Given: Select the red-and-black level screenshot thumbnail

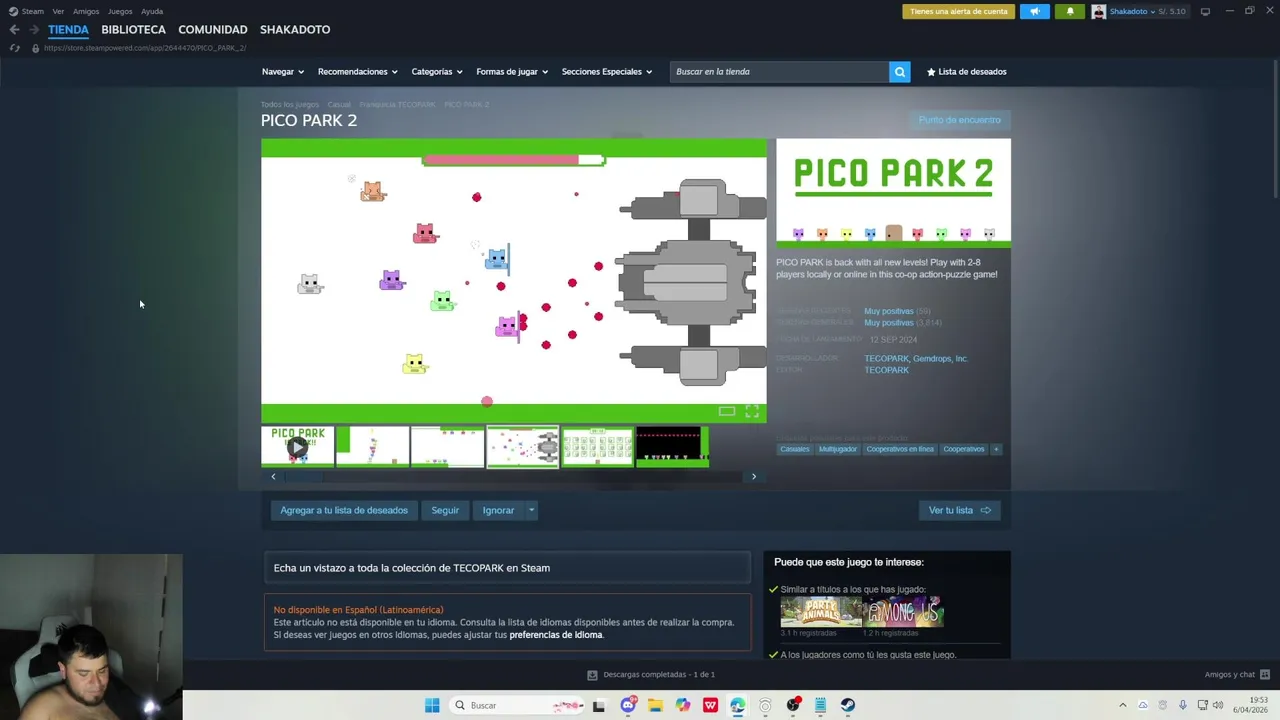Looking at the screenshot, I should 672,447.
